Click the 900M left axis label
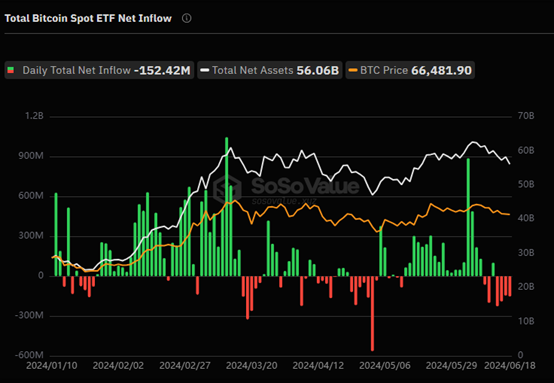This screenshot has width=554, height=383. pos(31,156)
